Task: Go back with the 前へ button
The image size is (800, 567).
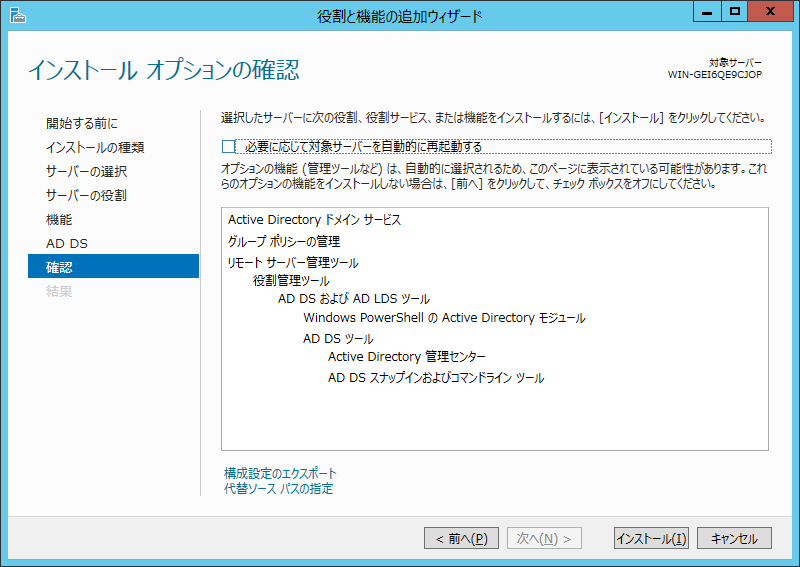Action: 461,538
